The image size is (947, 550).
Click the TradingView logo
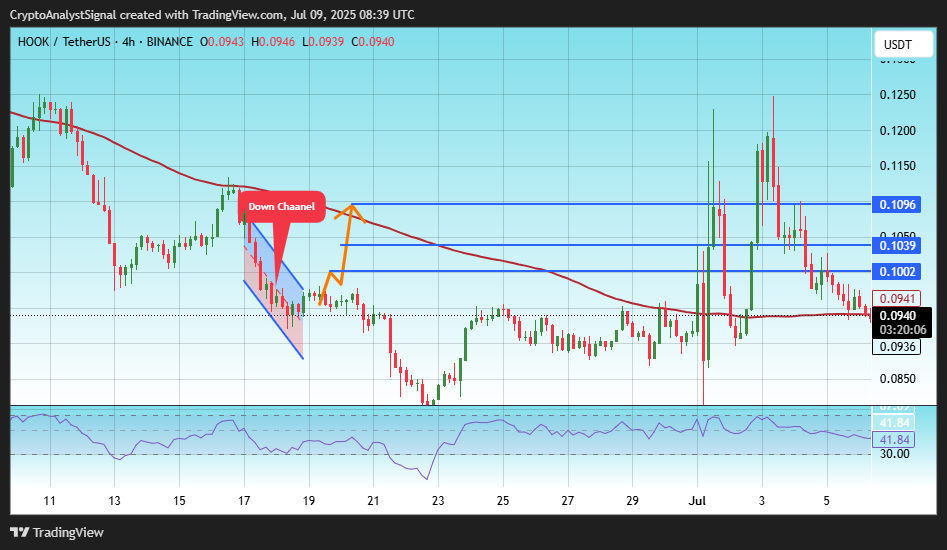pyautogui.click(x=57, y=532)
